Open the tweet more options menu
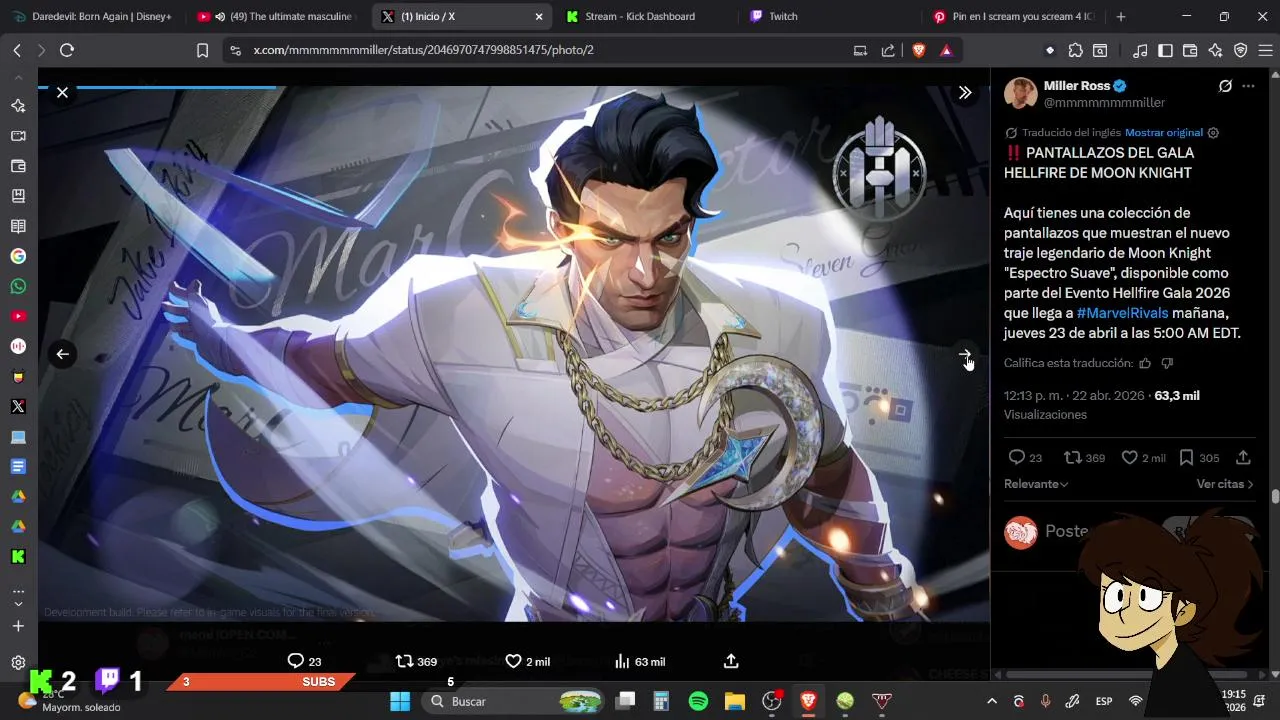Viewport: 1280px width, 720px height. [1248, 86]
